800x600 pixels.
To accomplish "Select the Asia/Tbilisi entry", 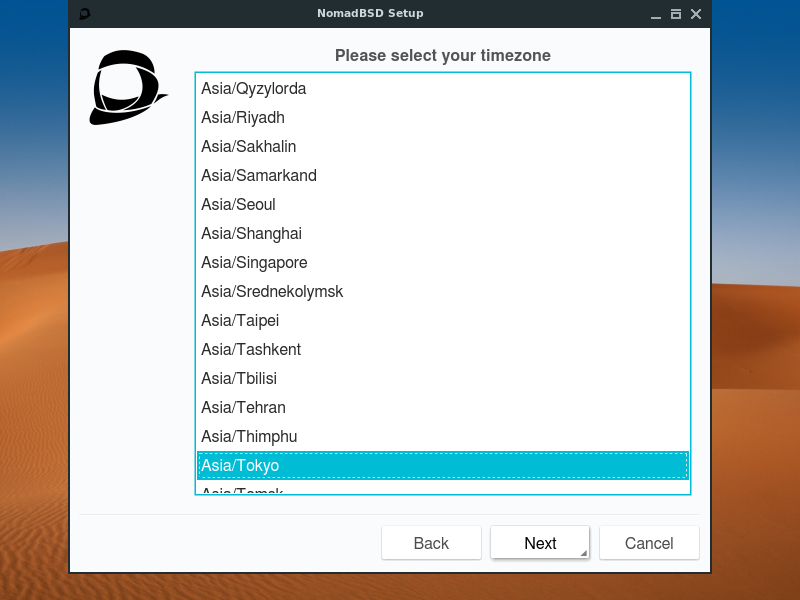I will (443, 379).
